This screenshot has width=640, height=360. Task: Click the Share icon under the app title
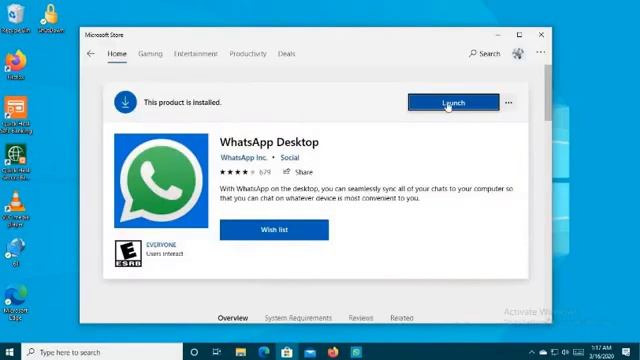pyautogui.click(x=298, y=172)
